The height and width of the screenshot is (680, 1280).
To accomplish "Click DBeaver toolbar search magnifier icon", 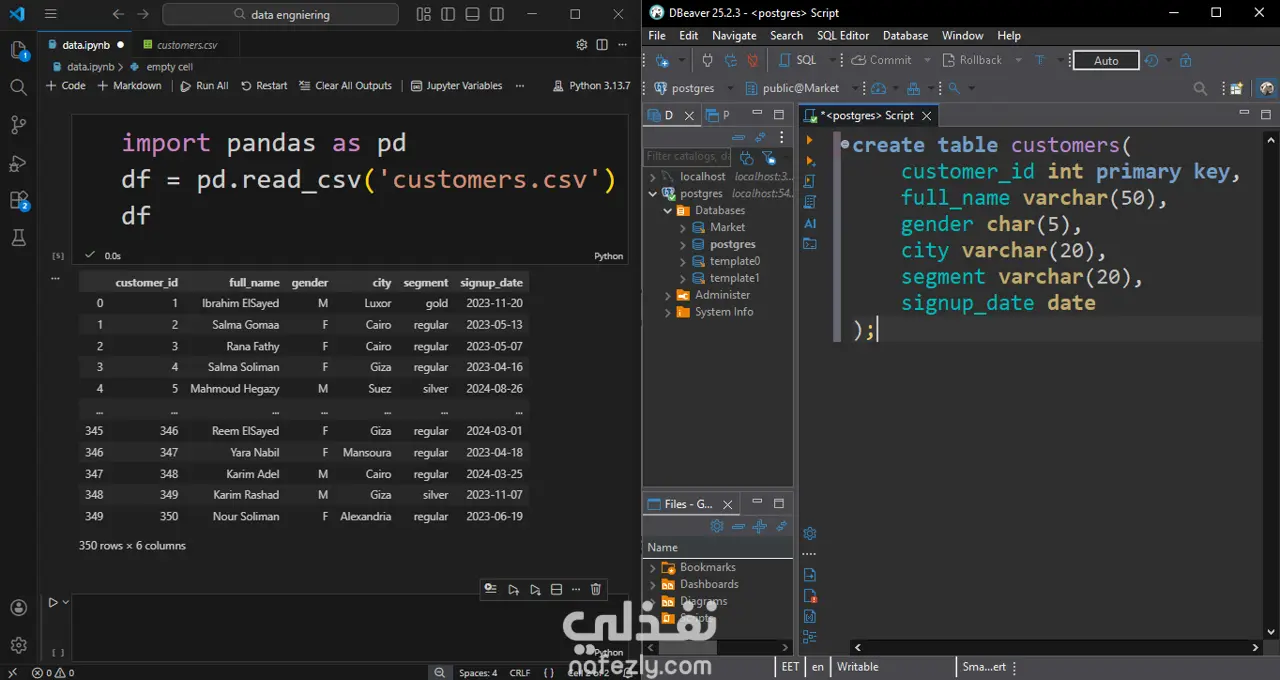I will (x=1200, y=88).
